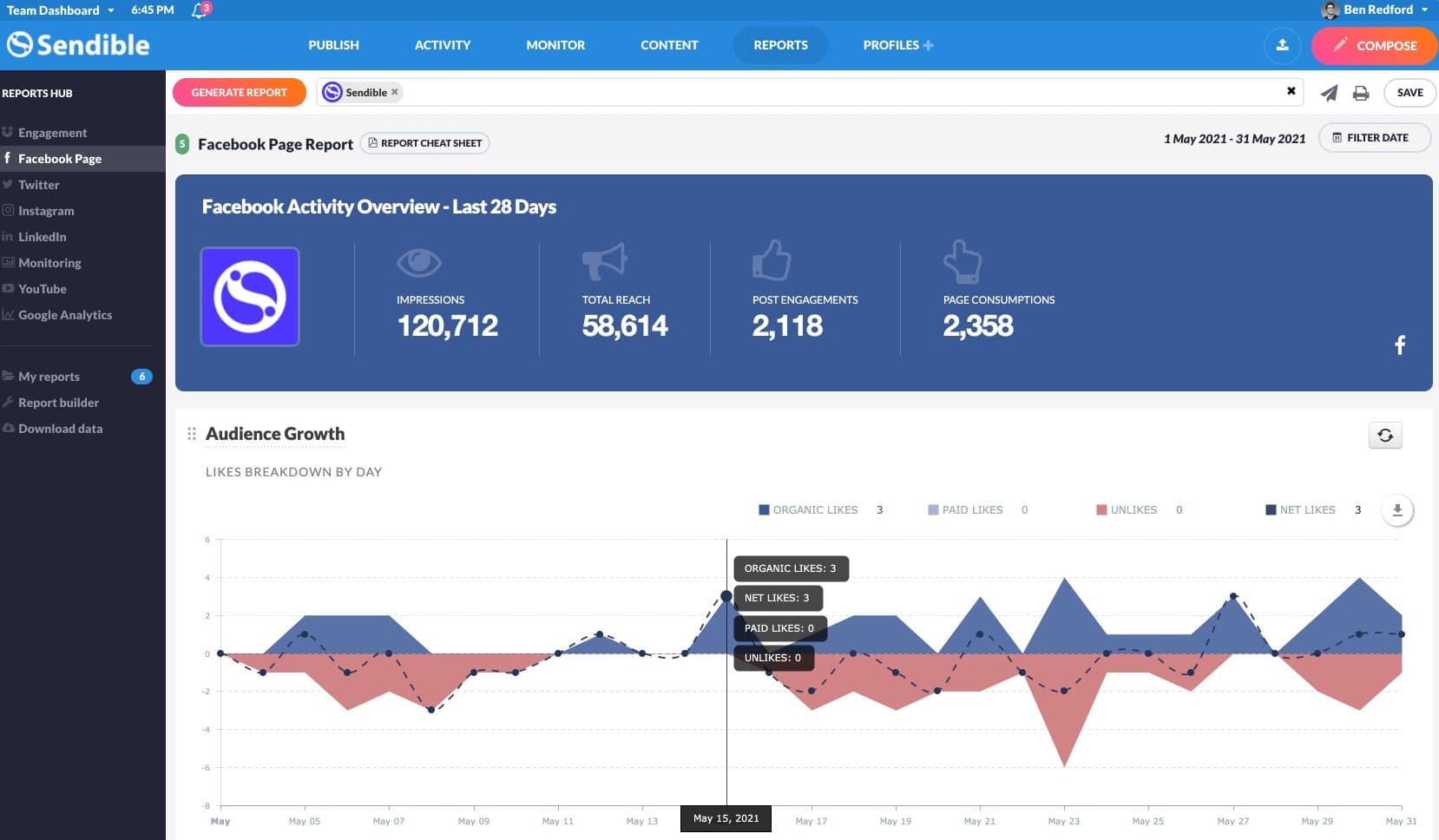Viewport: 1439px width, 840px height.
Task: Grab the Audience Growth drag handle
Action: pos(192,434)
